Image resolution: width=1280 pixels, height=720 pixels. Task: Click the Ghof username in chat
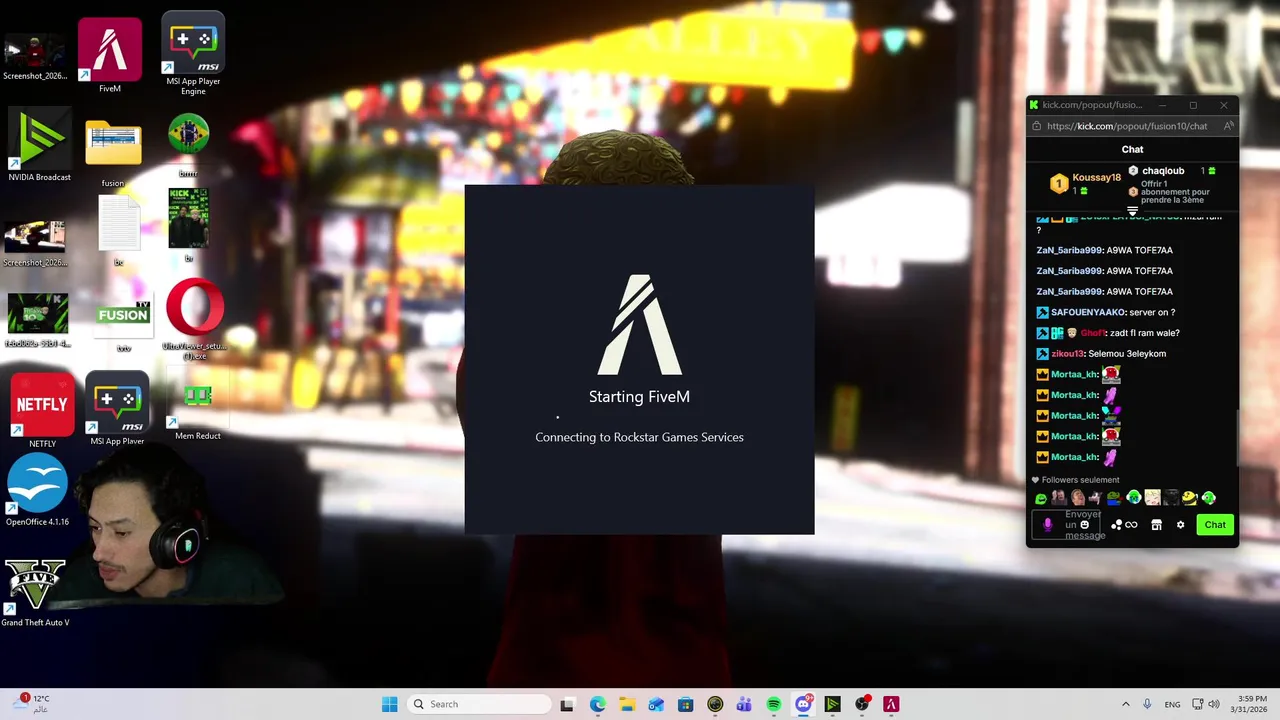(x=1092, y=333)
